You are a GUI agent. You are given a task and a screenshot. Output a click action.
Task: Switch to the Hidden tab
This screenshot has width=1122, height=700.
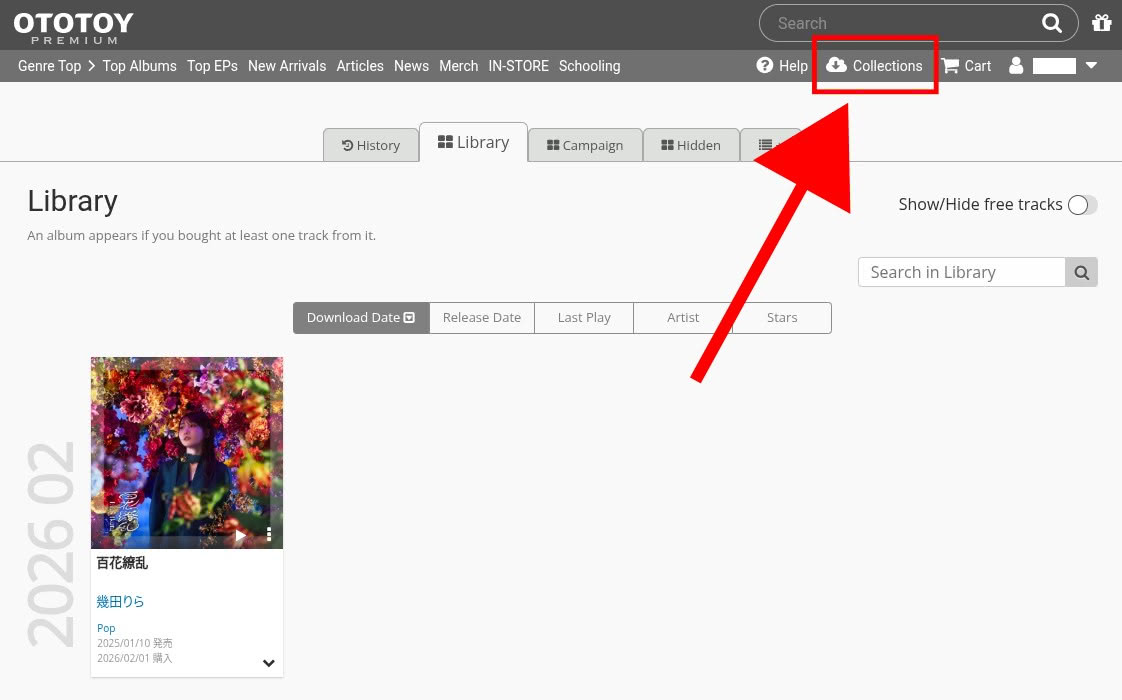coord(691,145)
